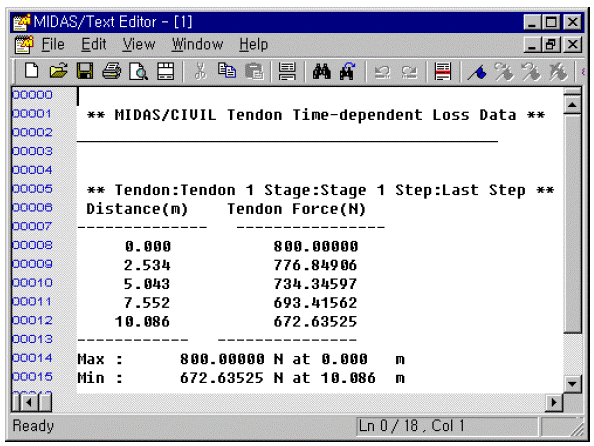Open the Help menu

click(x=253, y=45)
